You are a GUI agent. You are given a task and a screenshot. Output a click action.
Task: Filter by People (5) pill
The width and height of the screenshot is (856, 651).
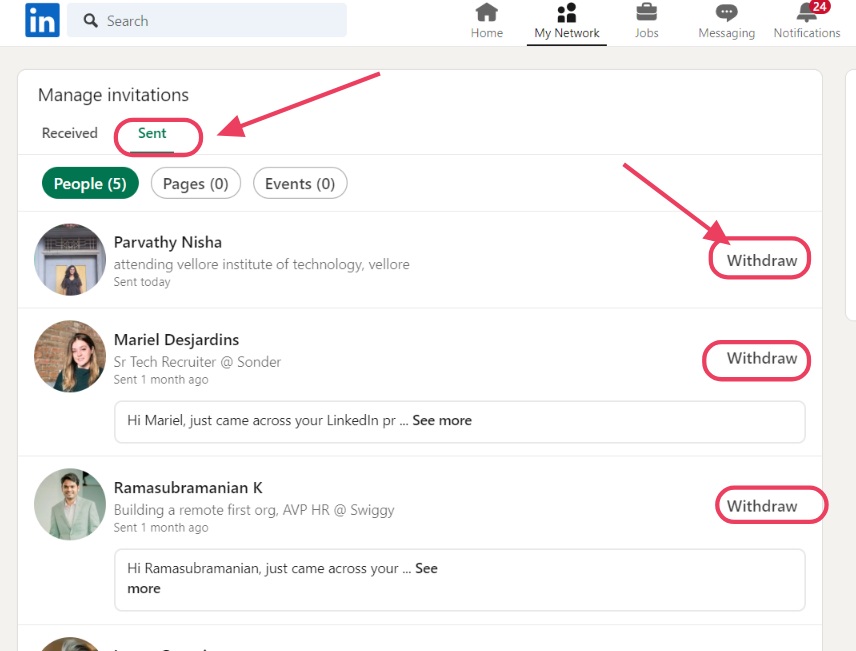(90, 184)
